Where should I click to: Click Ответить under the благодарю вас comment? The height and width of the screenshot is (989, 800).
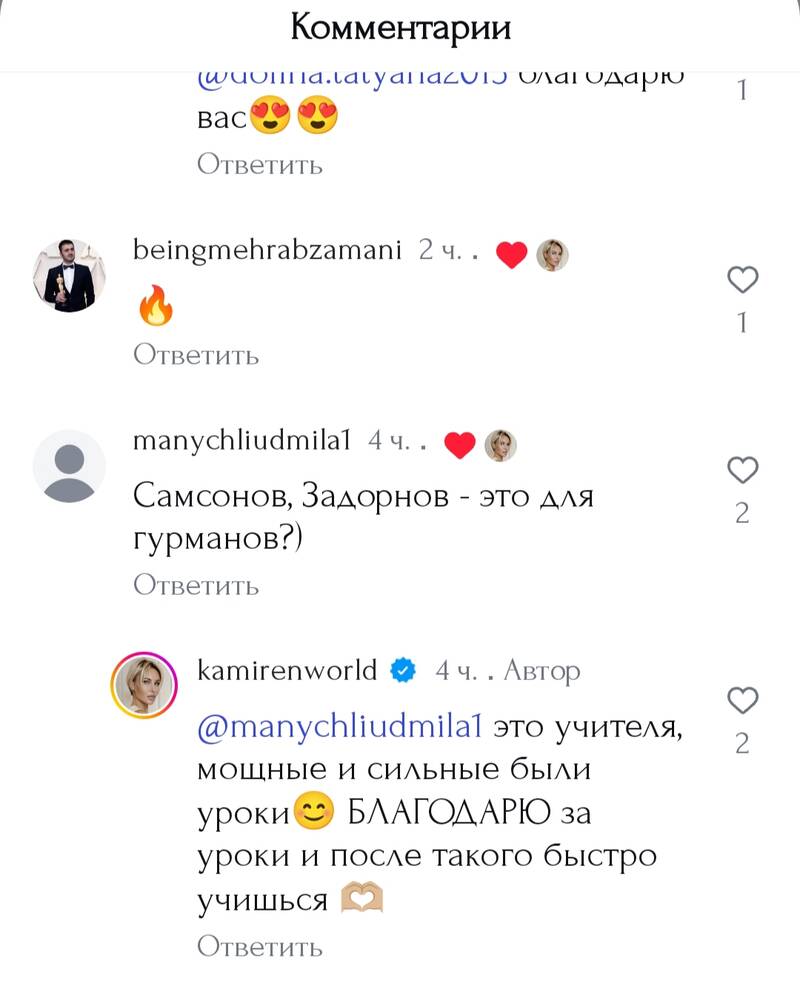coord(260,165)
